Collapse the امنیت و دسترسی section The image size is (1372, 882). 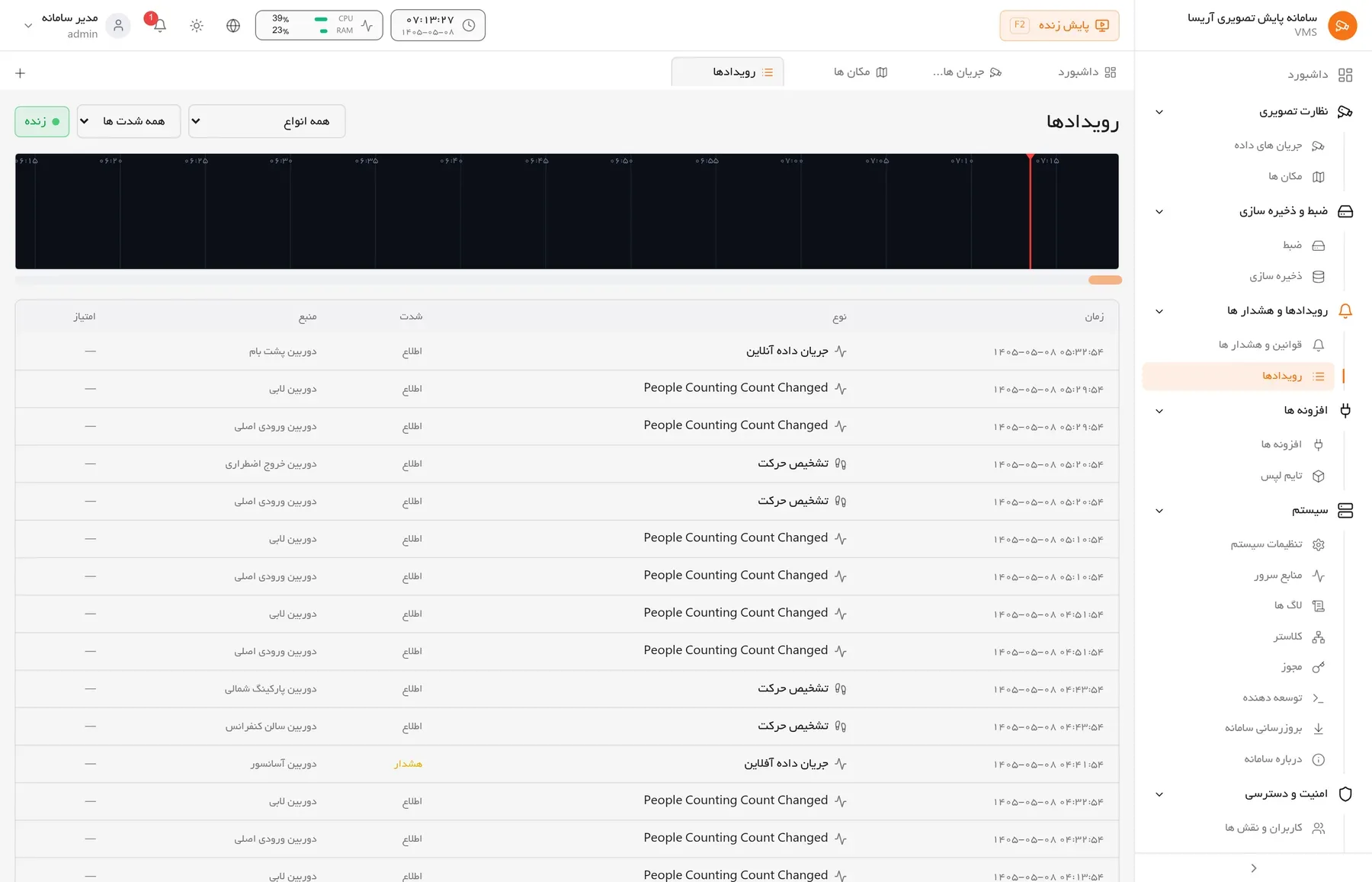click(1159, 794)
